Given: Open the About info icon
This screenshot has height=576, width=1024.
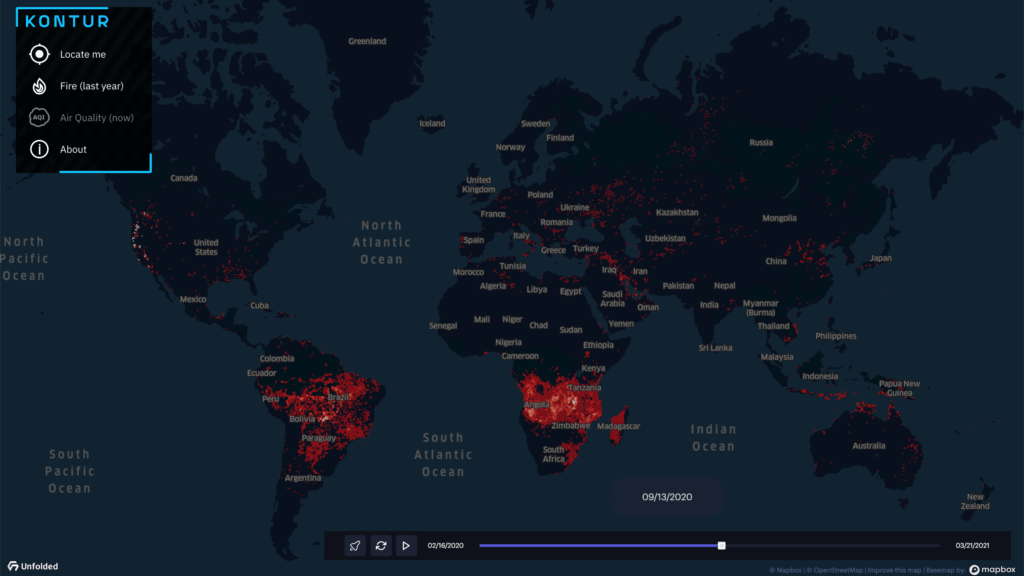Looking at the screenshot, I should coord(39,149).
